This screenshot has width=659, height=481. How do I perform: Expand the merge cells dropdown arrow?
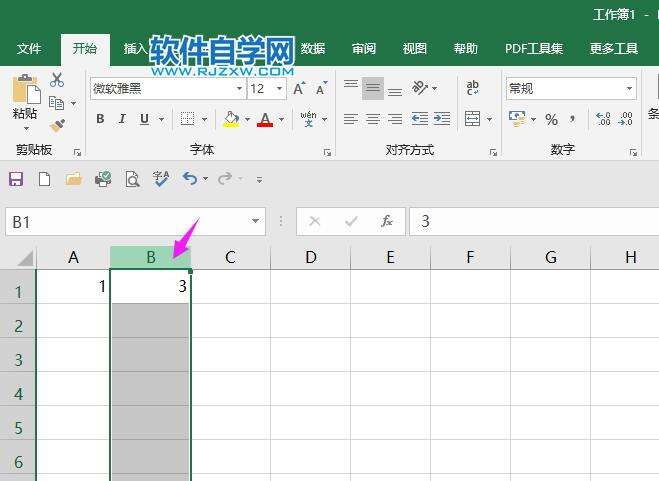(489, 119)
